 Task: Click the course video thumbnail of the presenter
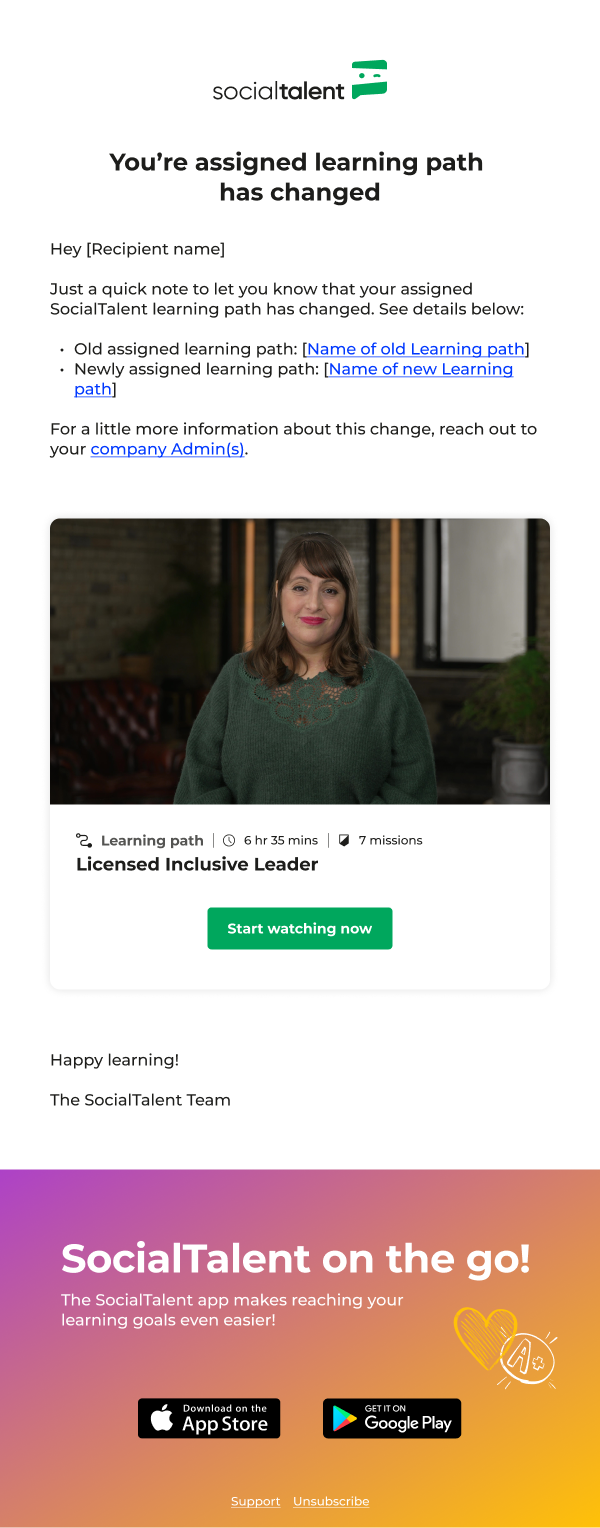pyautogui.click(x=300, y=661)
